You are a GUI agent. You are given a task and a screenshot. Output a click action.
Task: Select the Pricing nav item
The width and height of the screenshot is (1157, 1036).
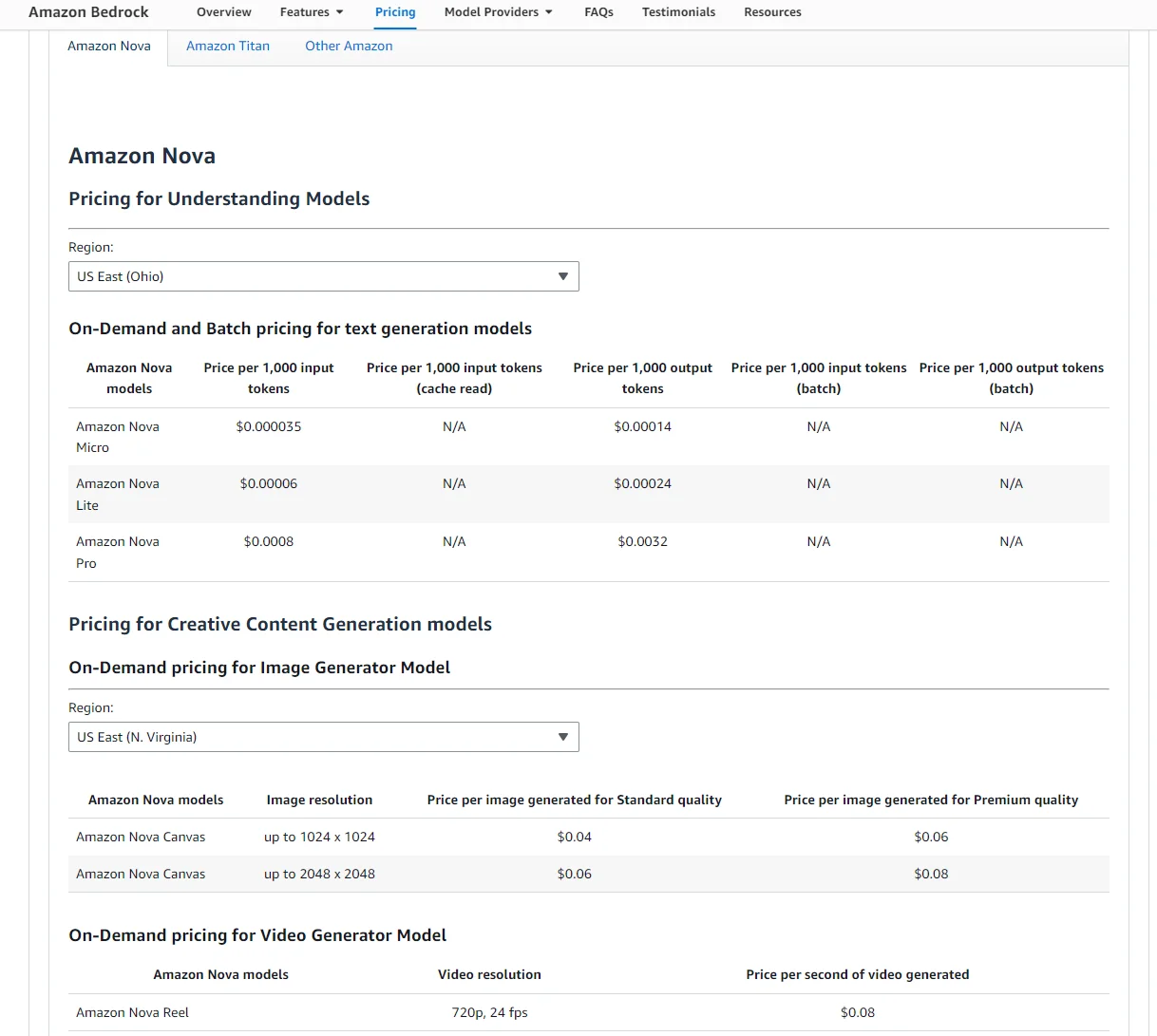[x=395, y=12]
